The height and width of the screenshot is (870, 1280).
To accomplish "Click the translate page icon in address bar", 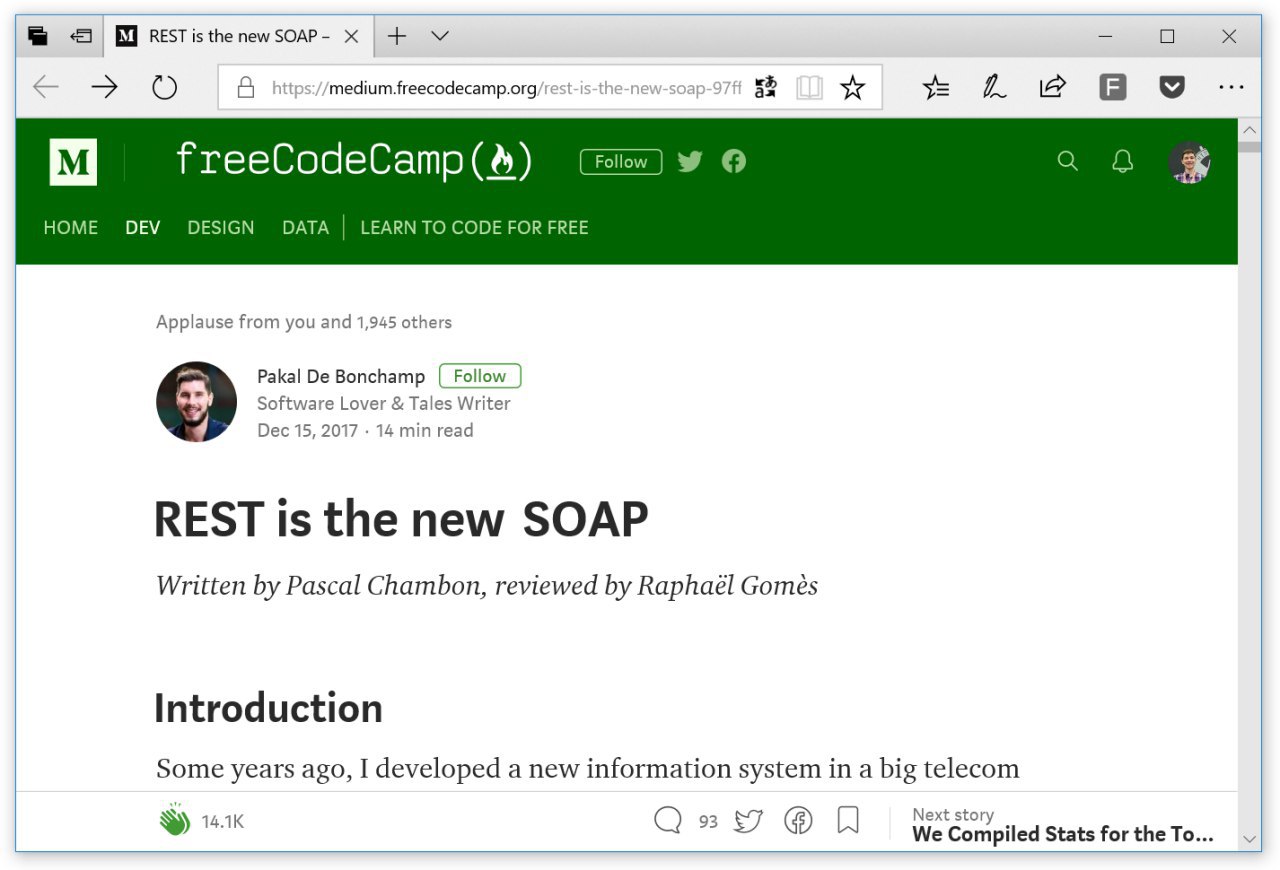I will [765, 88].
